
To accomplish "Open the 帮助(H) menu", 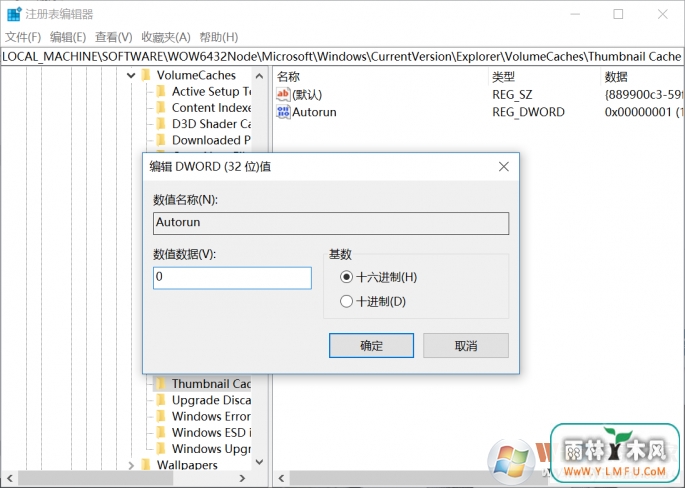I will pyautogui.click(x=219, y=37).
